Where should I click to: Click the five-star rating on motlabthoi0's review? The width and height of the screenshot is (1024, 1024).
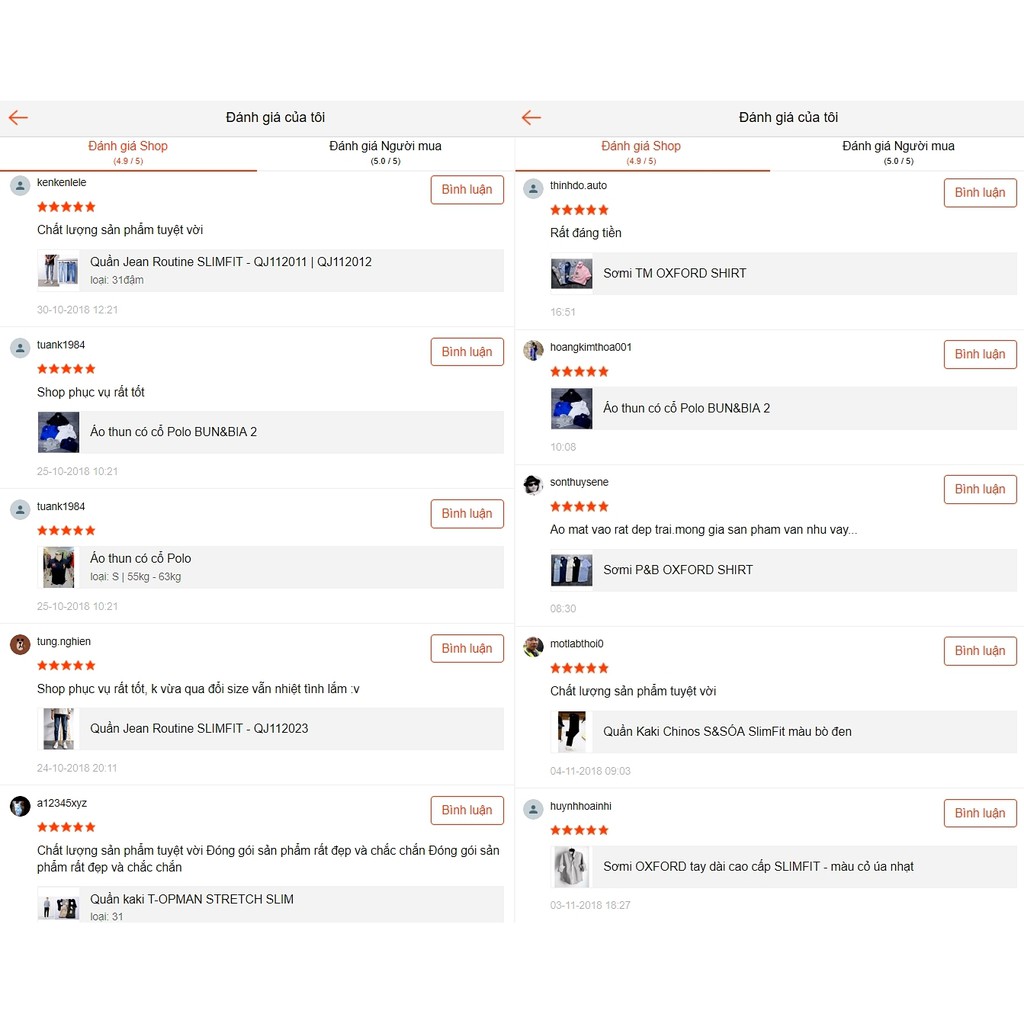(x=579, y=668)
